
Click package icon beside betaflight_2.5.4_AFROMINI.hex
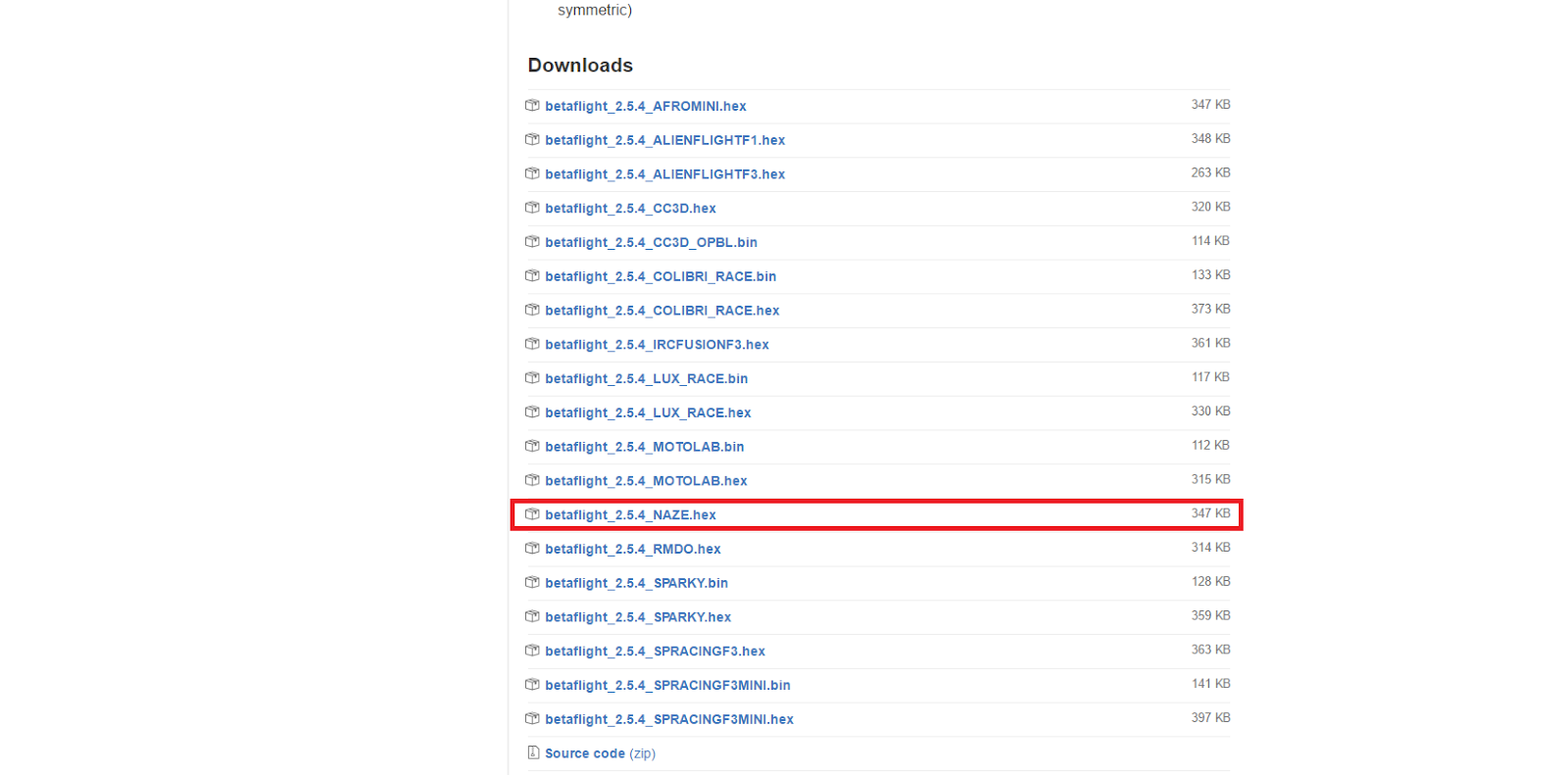click(532, 105)
